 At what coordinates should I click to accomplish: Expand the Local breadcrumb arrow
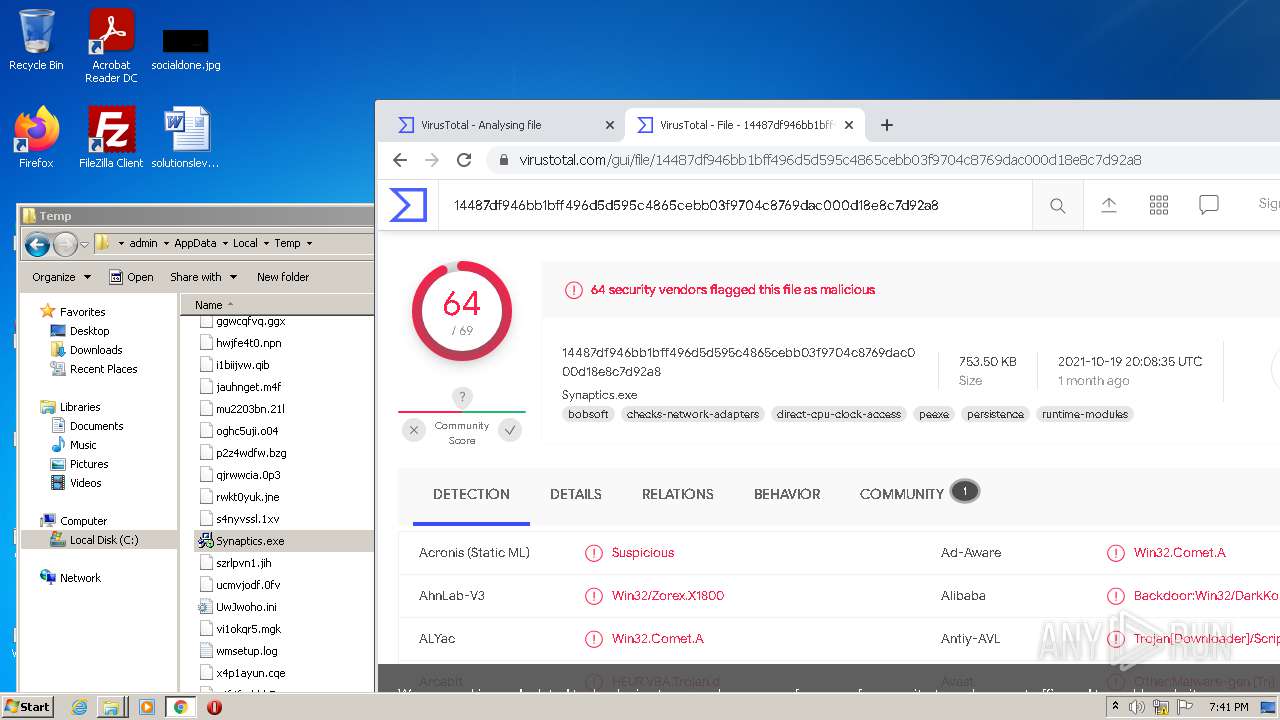pyautogui.click(x=266, y=243)
